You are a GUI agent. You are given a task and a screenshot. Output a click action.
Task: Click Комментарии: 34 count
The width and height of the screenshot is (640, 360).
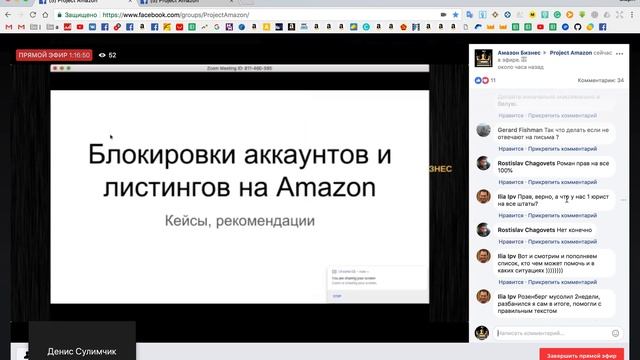coord(600,80)
